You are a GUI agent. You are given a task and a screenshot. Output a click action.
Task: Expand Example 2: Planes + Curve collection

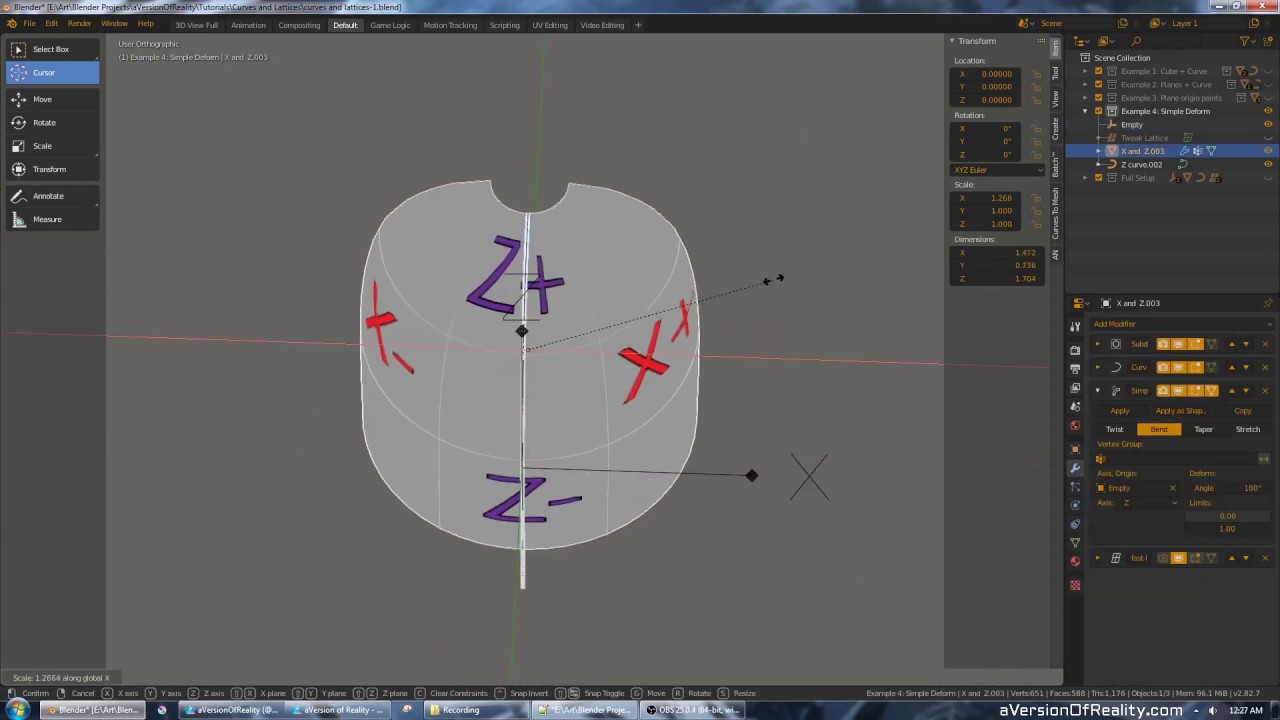pyautogui.click(x=1086, y=84)
